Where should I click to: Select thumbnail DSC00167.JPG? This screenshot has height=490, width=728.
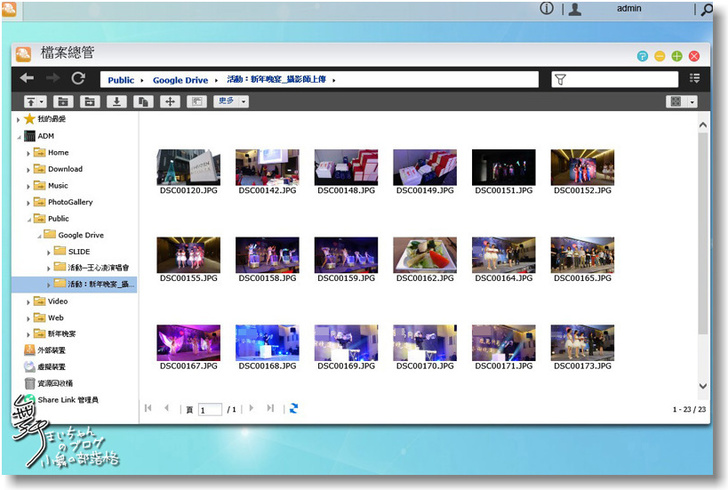188,343
